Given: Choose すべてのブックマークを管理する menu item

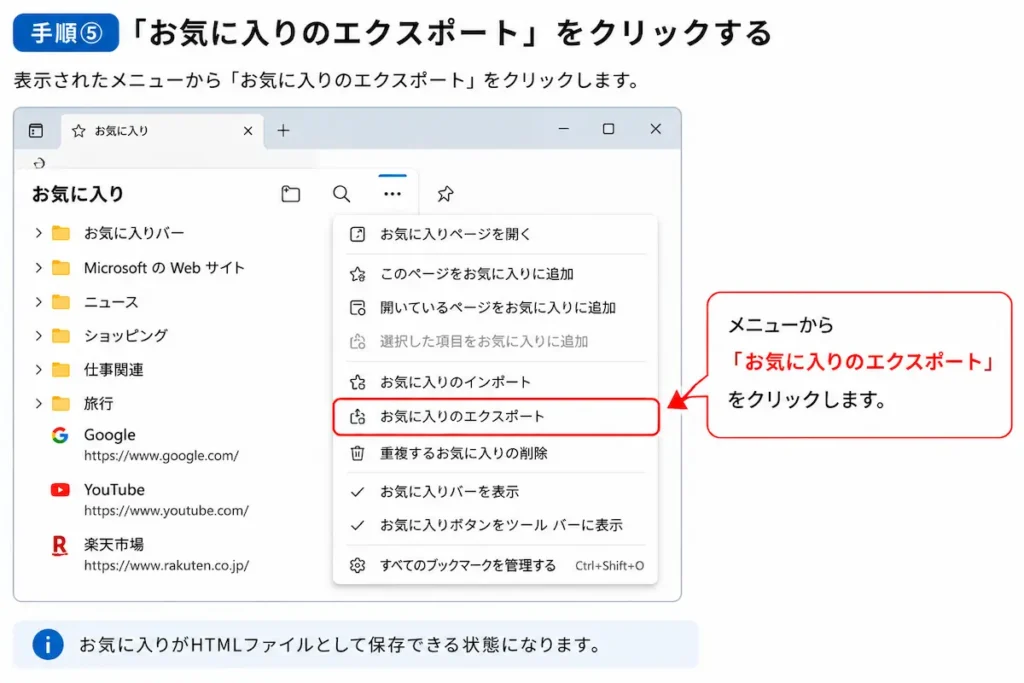Looking at the screenshot, I should click(495, 565).
